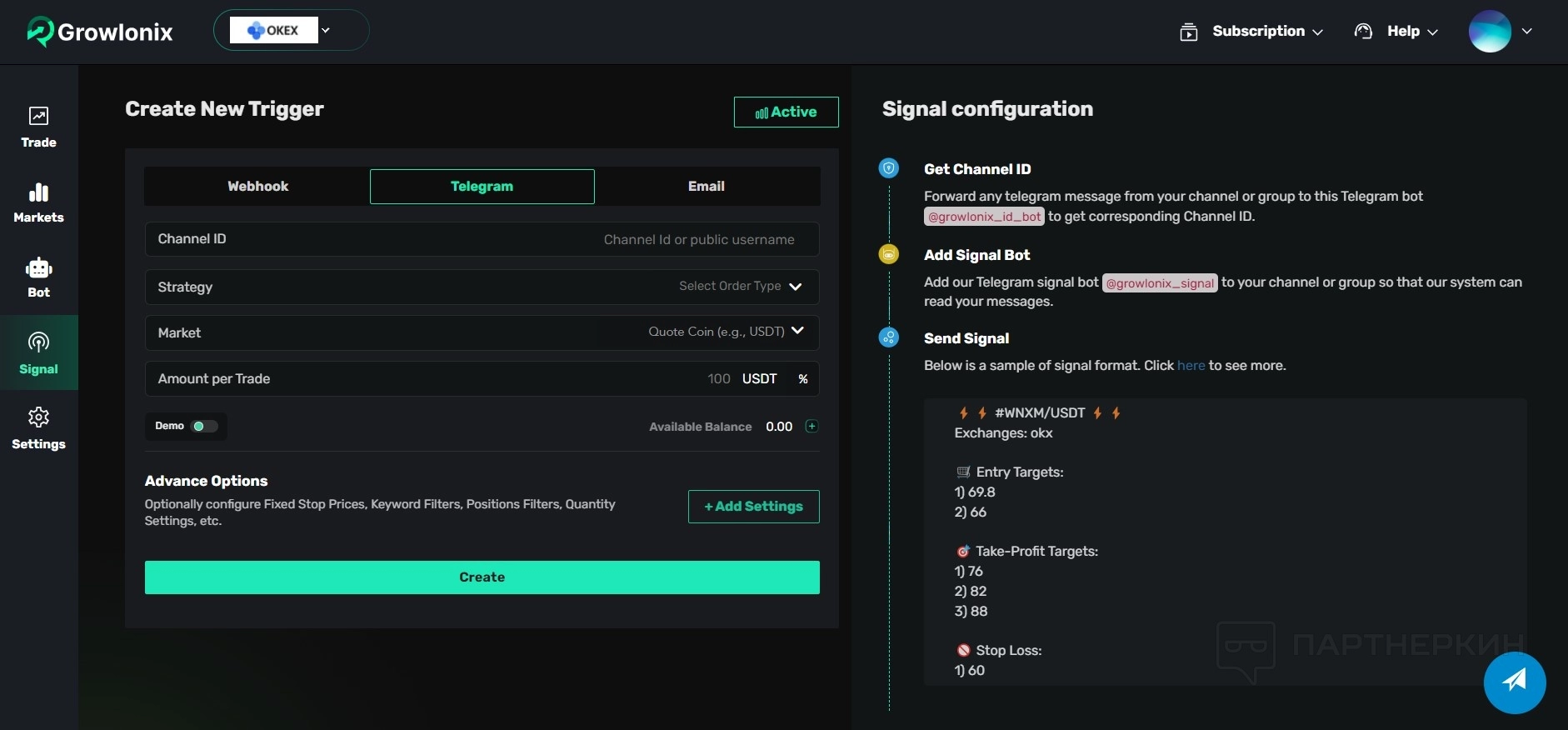Click the Telegram chat floating button

(x=1514, y=682)
